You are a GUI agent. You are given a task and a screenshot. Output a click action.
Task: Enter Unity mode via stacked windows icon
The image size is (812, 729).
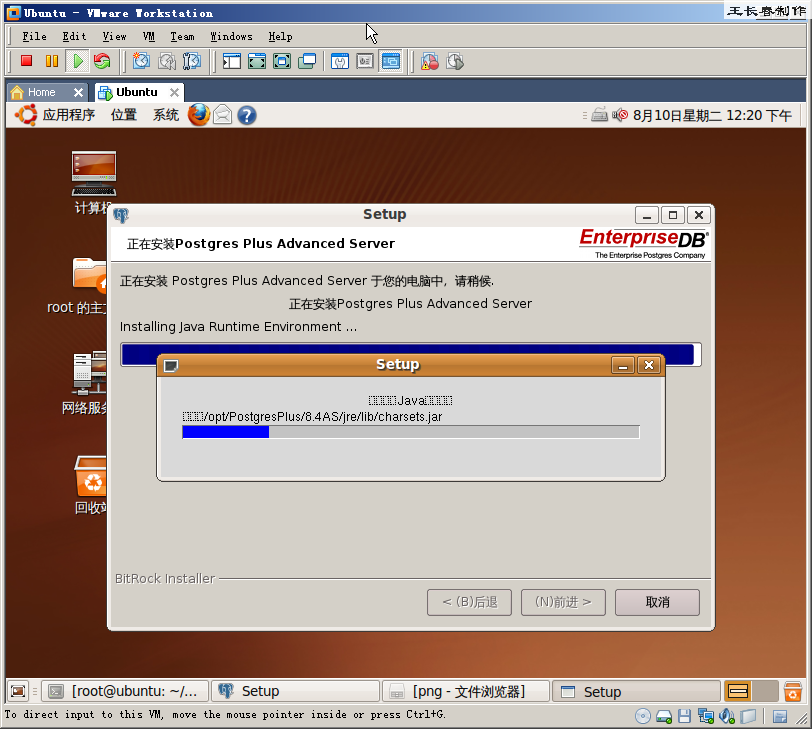pos(307,61)
